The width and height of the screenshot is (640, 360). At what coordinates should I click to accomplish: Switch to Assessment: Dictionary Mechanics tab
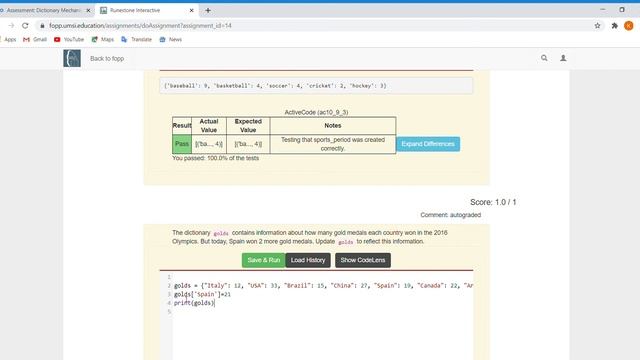[x=44, y=10]
